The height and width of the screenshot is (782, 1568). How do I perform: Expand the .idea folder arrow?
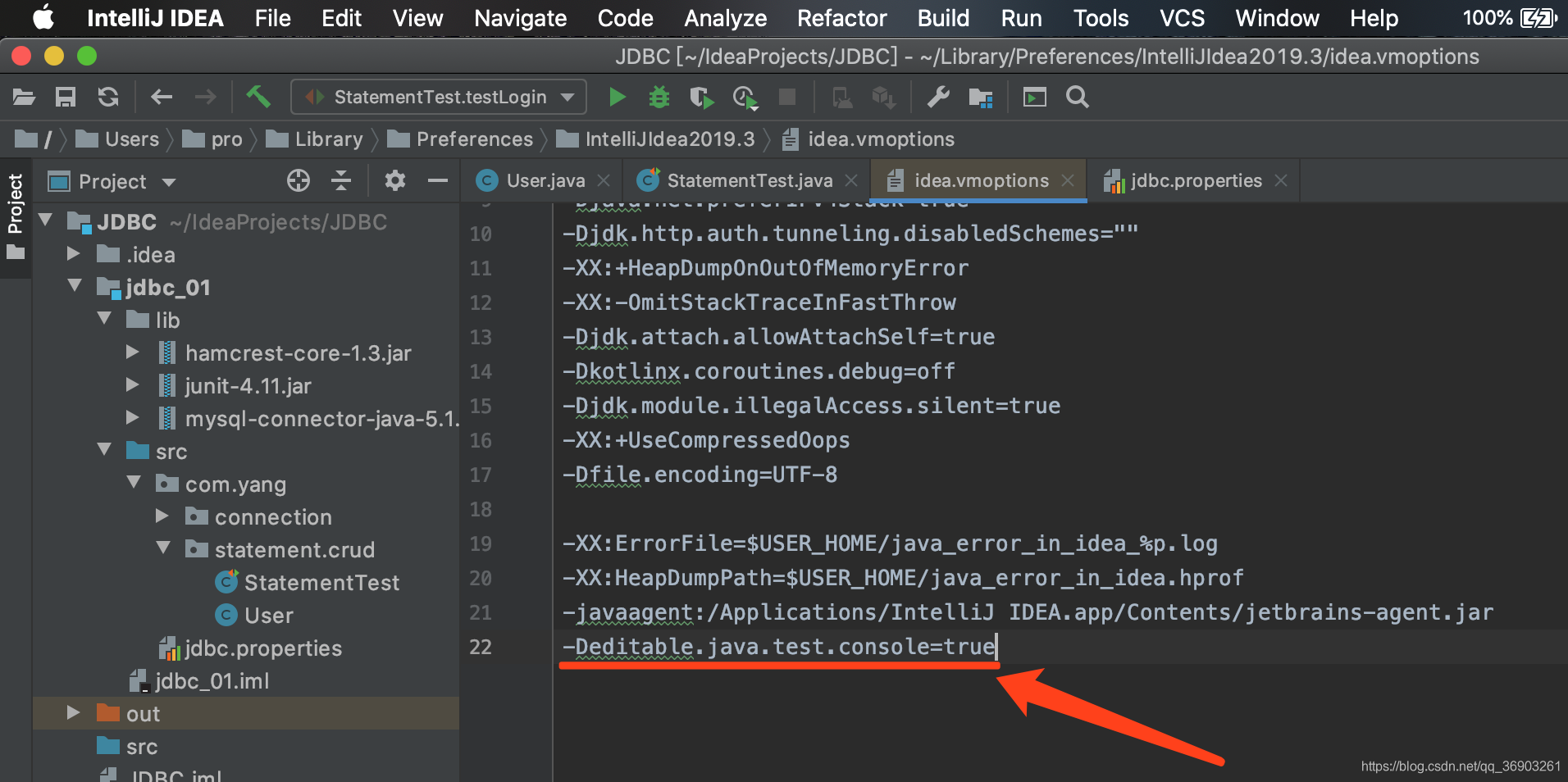(x=74, y=253)
